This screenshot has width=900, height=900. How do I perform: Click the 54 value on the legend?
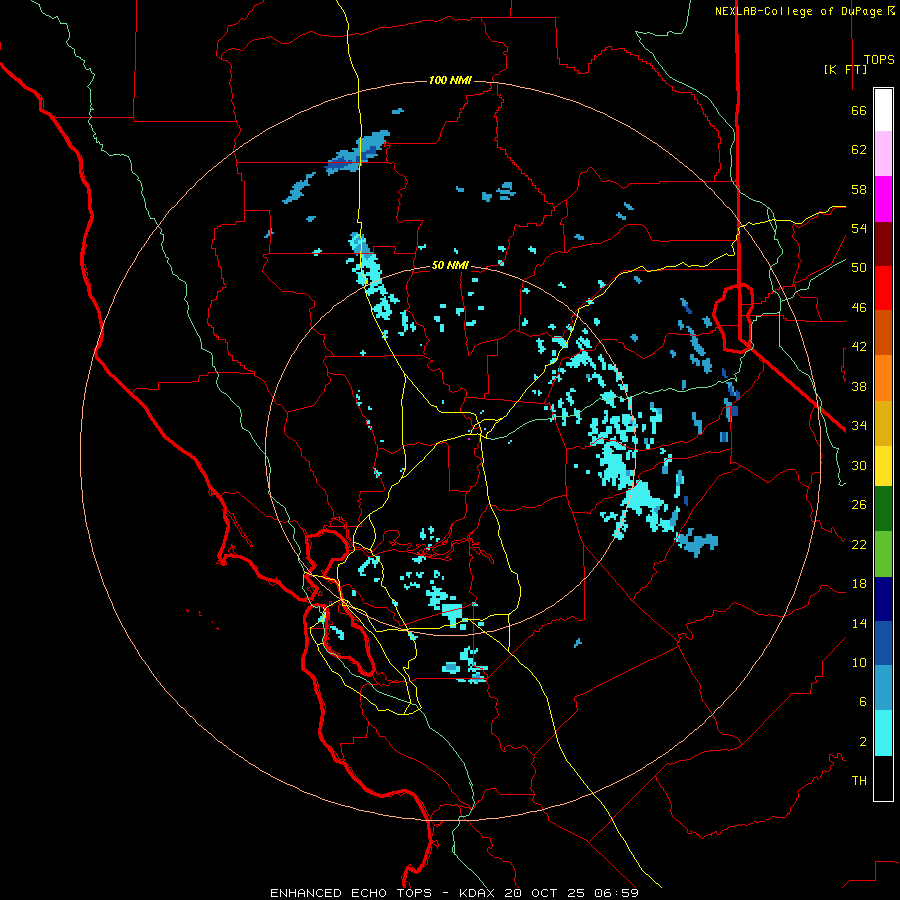859,228
